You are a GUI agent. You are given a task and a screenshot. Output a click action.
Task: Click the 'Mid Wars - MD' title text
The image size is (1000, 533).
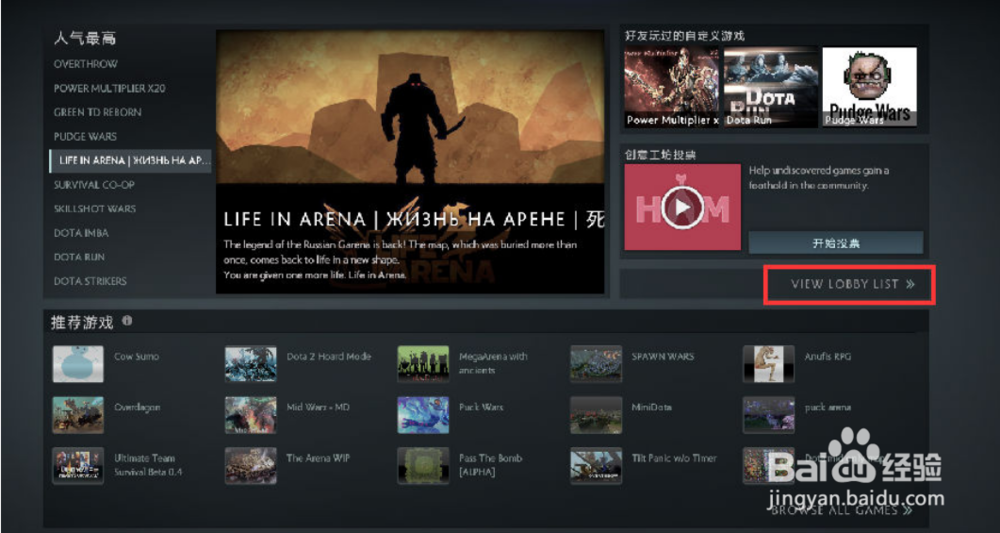click(318, 407)
